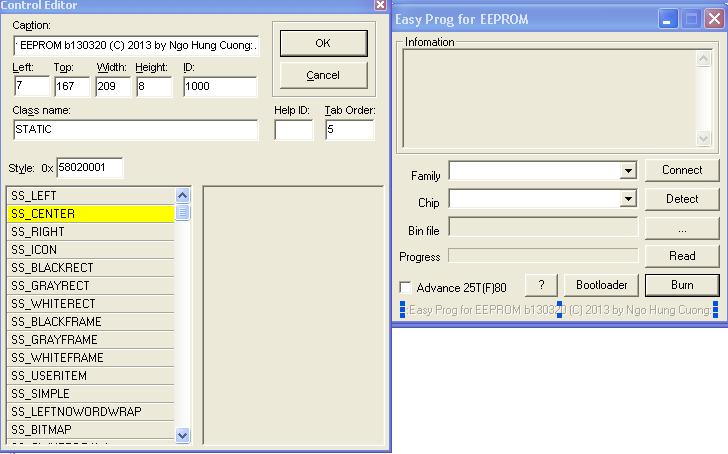Click the Information text area
Viewport: 728px width, 454px height.
tap(549, 98)
